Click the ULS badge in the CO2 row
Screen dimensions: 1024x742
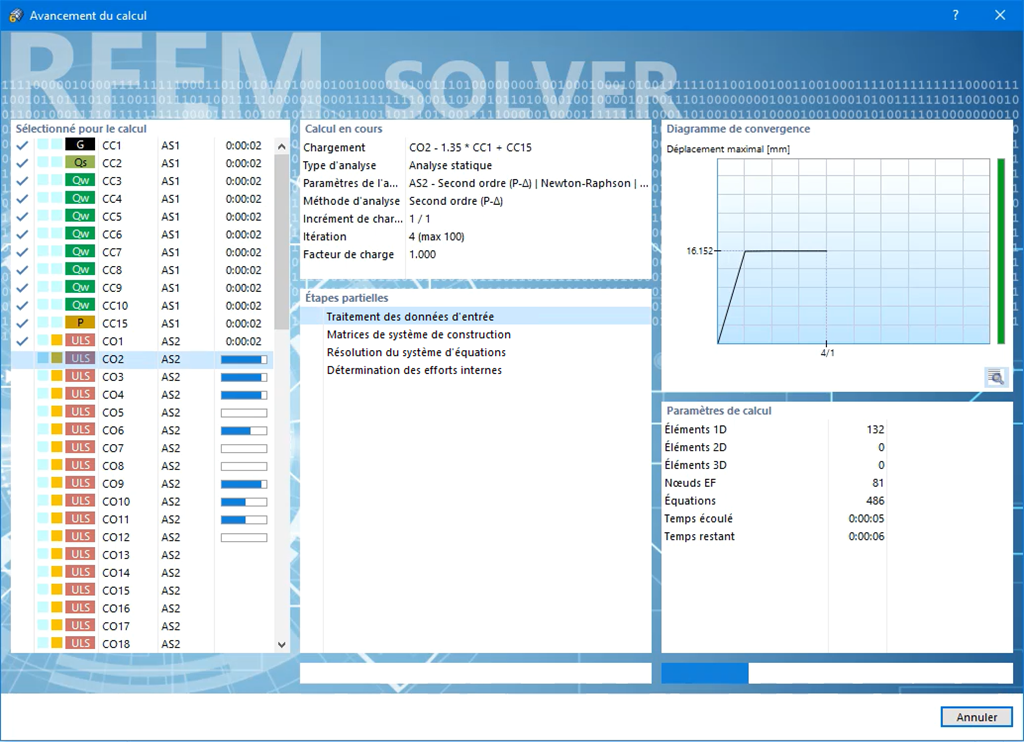tap(80, 358)
